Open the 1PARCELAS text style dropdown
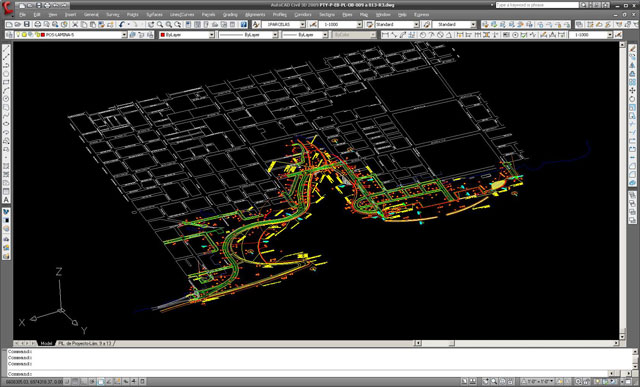640x387 pixels. click(x=302, y=25)
